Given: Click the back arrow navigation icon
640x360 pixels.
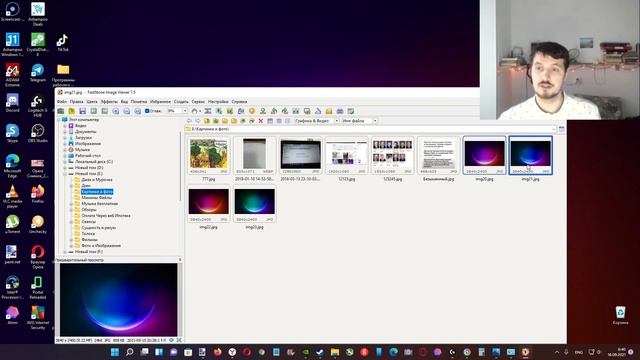Looking at the screenshot, I should point(189,121).
